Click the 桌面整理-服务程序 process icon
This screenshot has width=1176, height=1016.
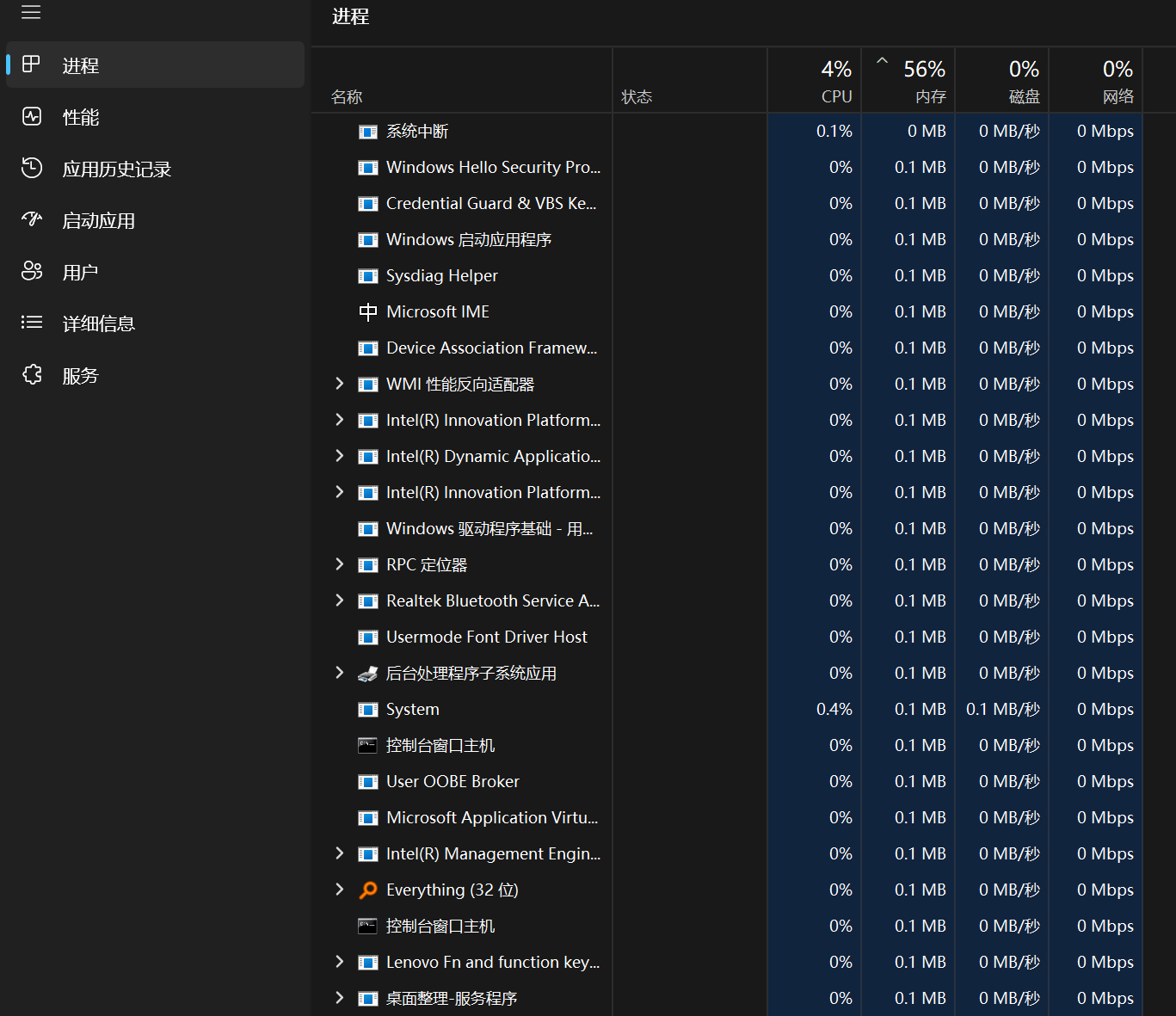pyautogui.click(x=368, y=999)
